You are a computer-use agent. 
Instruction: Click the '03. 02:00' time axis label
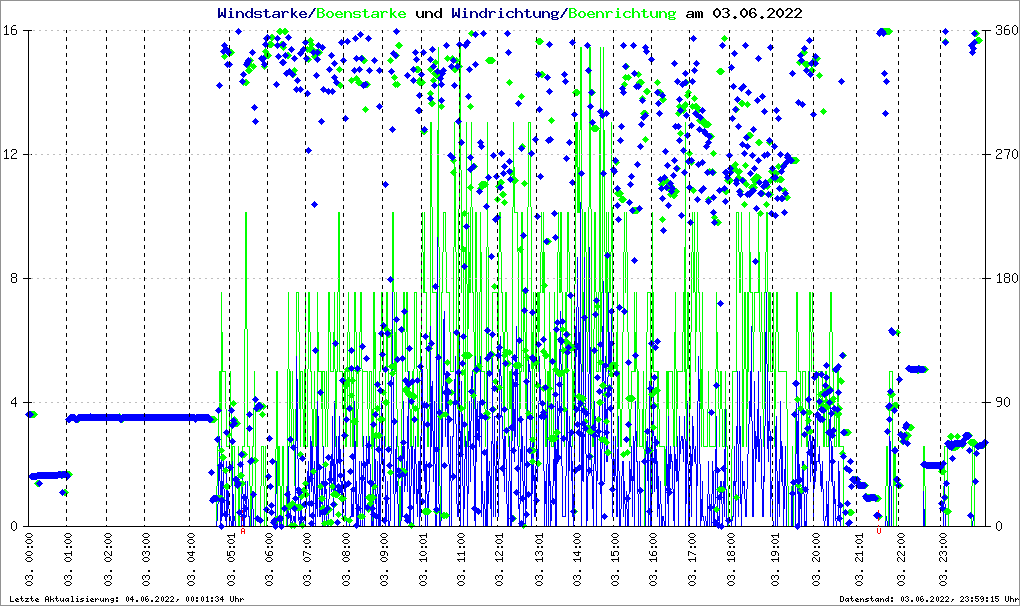107,559
